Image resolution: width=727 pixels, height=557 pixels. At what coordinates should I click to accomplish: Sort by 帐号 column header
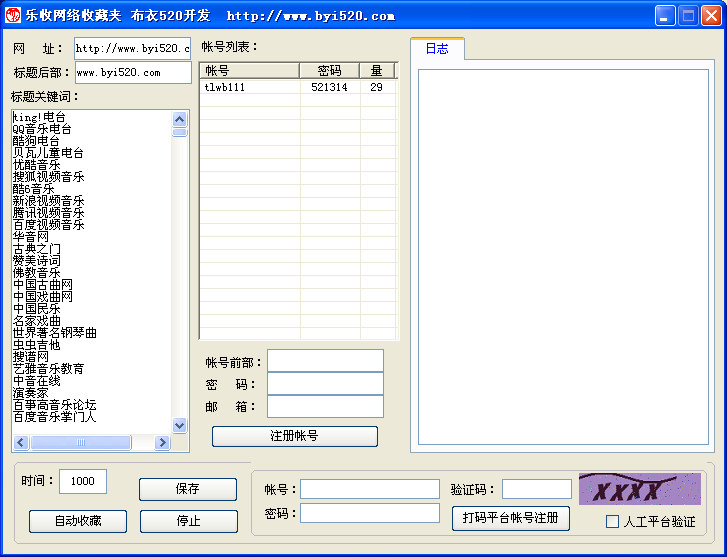[x=249, y=70]
